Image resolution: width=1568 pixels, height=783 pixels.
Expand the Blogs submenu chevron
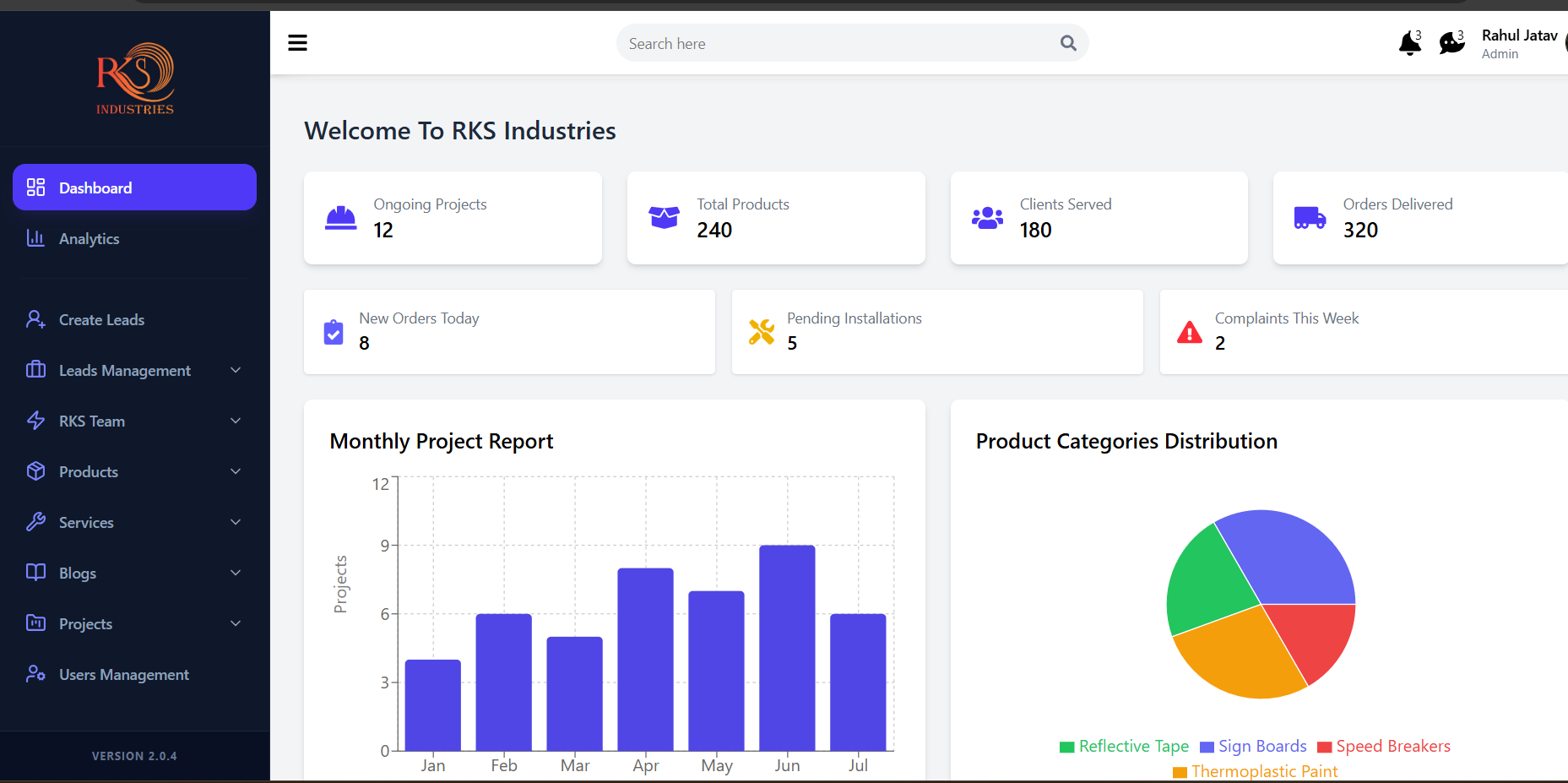click(236, 573)
